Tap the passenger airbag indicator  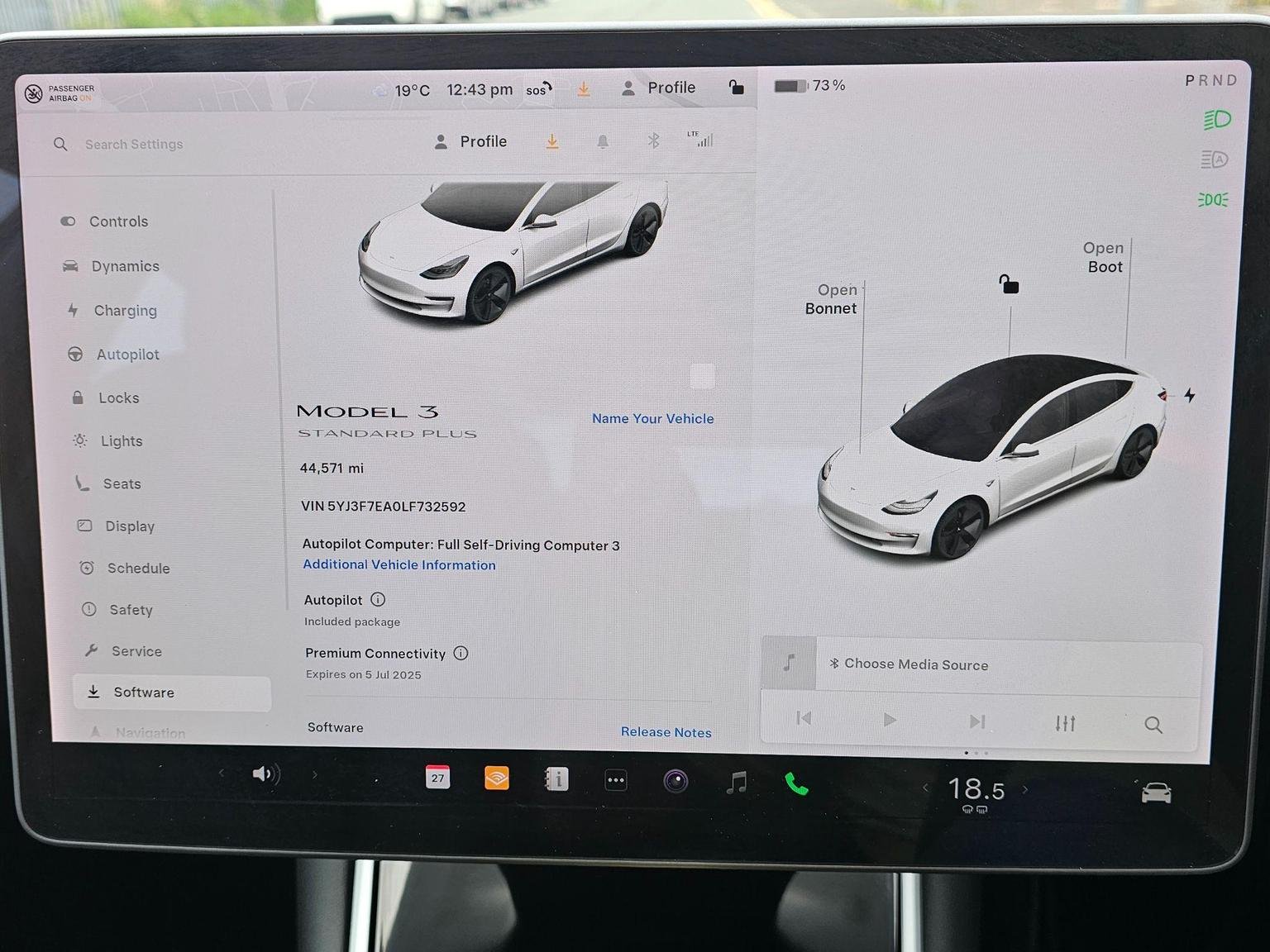click(60, 93)
